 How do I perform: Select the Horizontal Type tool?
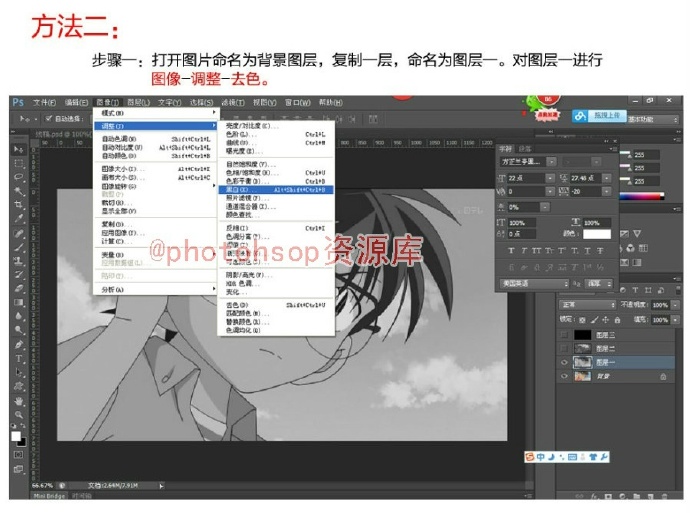coord(18,359)
